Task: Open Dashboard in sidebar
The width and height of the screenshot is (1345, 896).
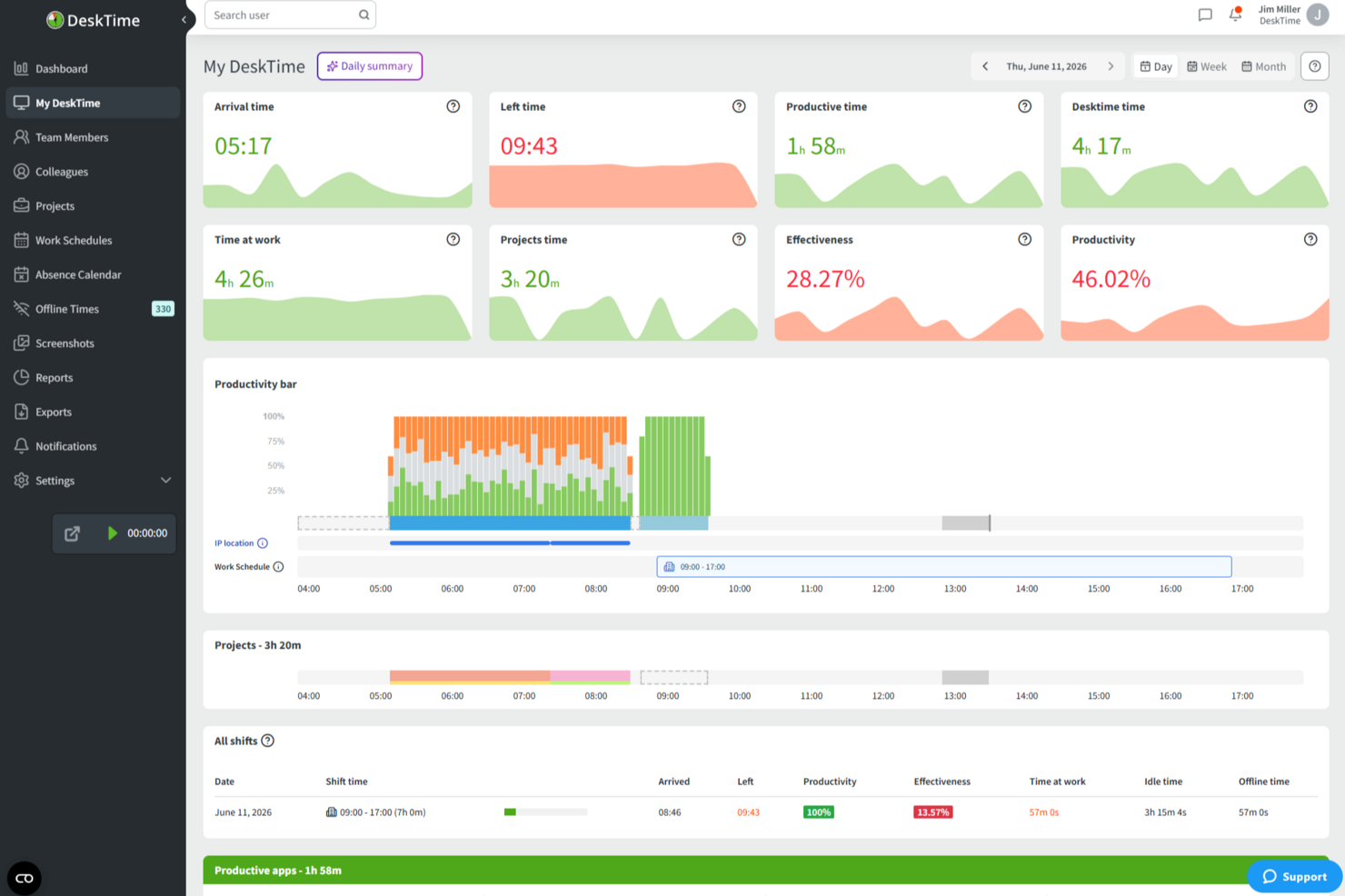Action: tap(93, 69)
